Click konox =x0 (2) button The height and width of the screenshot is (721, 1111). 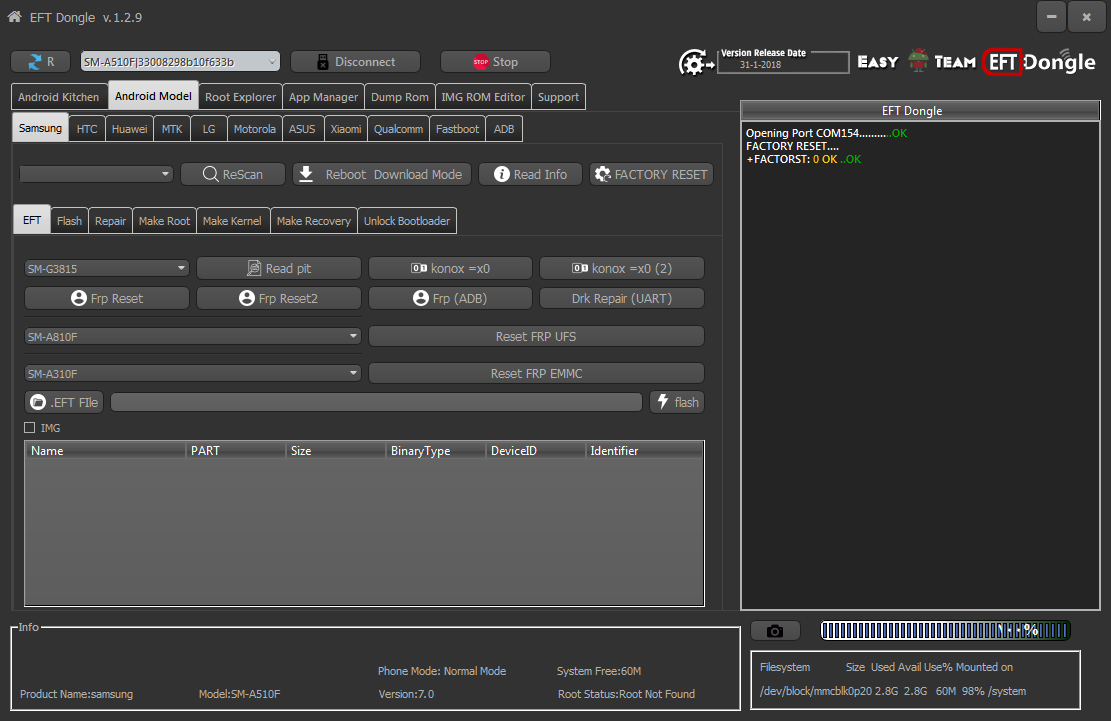pos(622,268)
